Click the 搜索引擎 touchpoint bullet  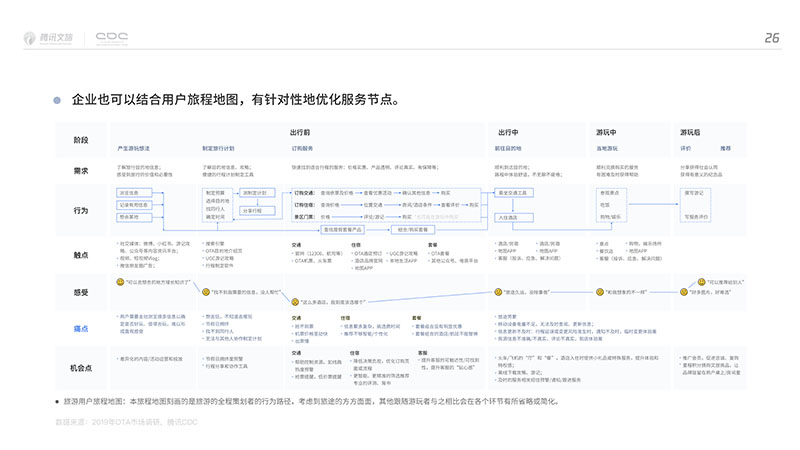(213, 244)
